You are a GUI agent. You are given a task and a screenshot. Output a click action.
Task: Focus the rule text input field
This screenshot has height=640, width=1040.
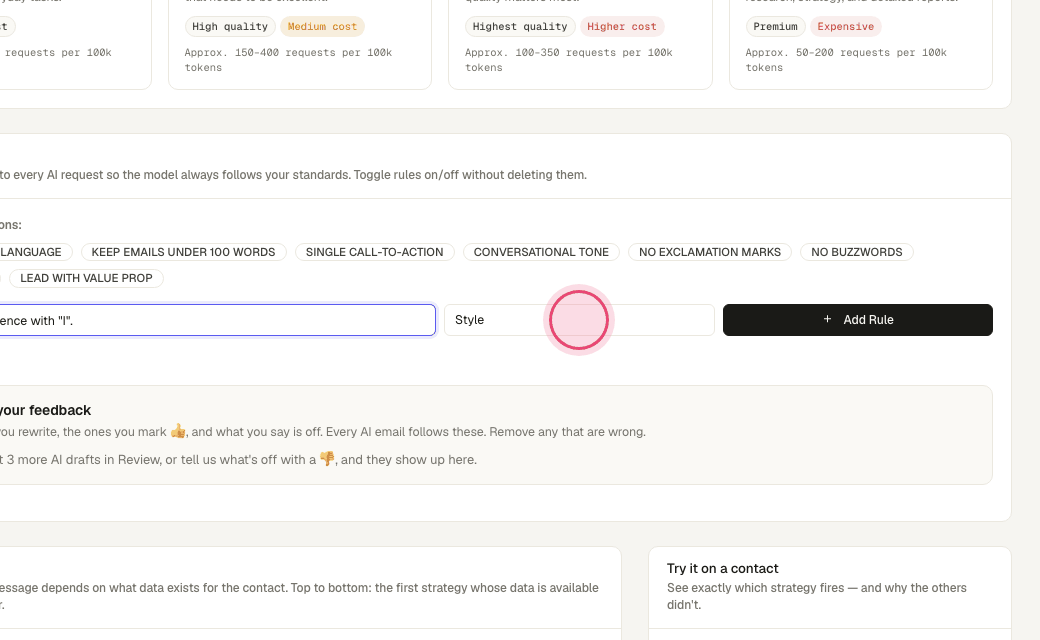[x=216, y=320]
